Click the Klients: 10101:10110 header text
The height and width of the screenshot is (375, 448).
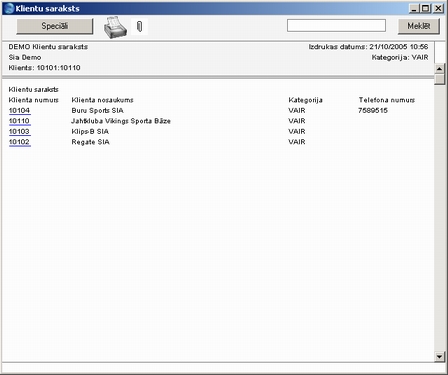[x=44, y=68]
